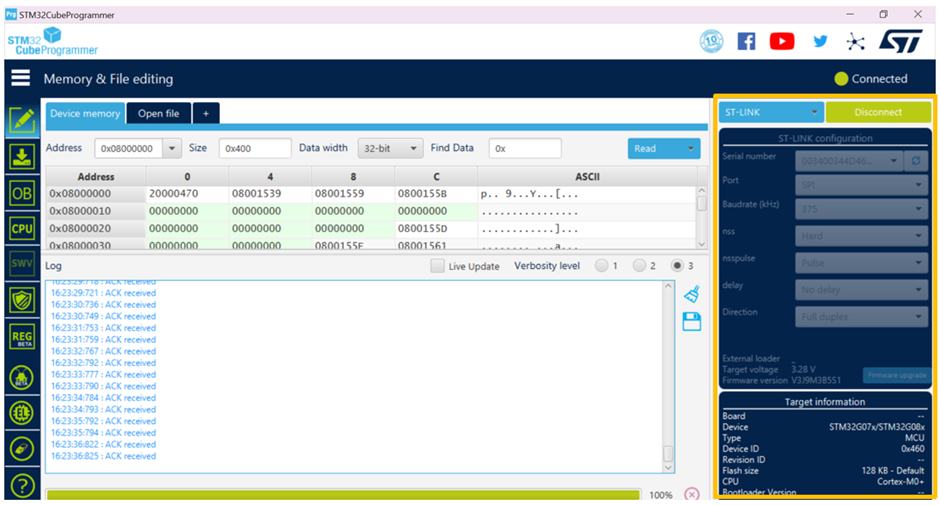Open the help question mark icon
Screen dimensions: 940x505
pyautogui.click(x=22, y=486)
